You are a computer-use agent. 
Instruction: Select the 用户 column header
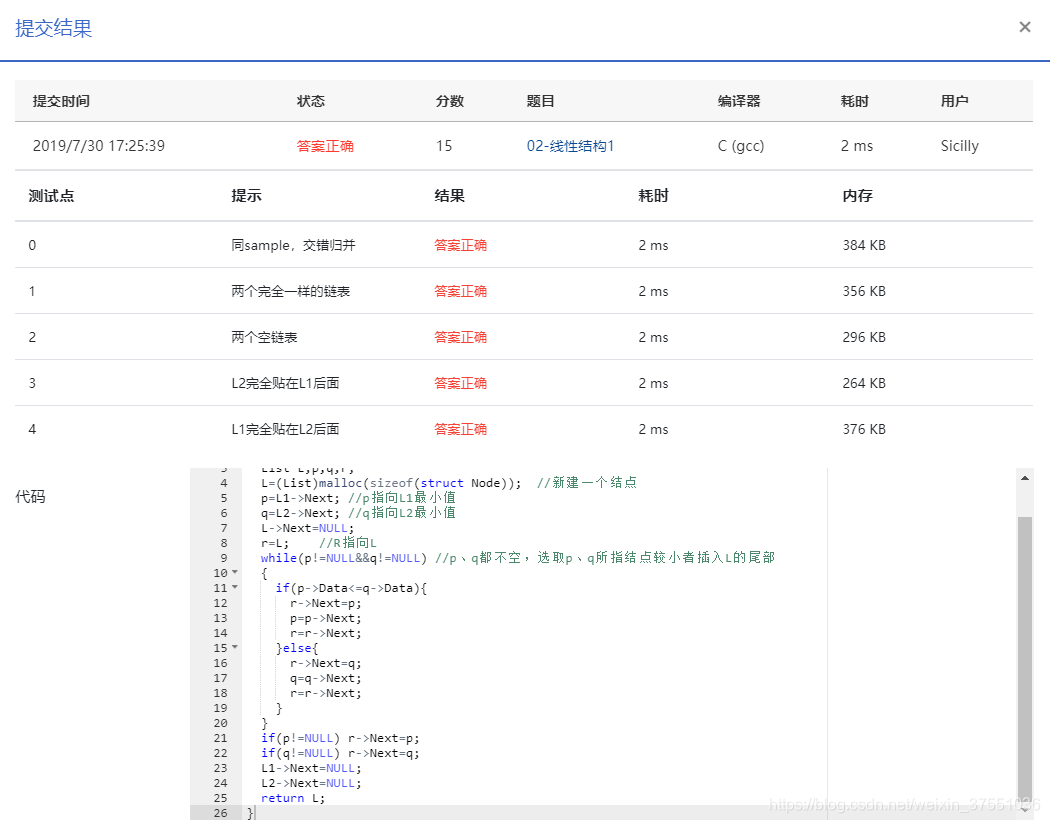tap(954, 101)
